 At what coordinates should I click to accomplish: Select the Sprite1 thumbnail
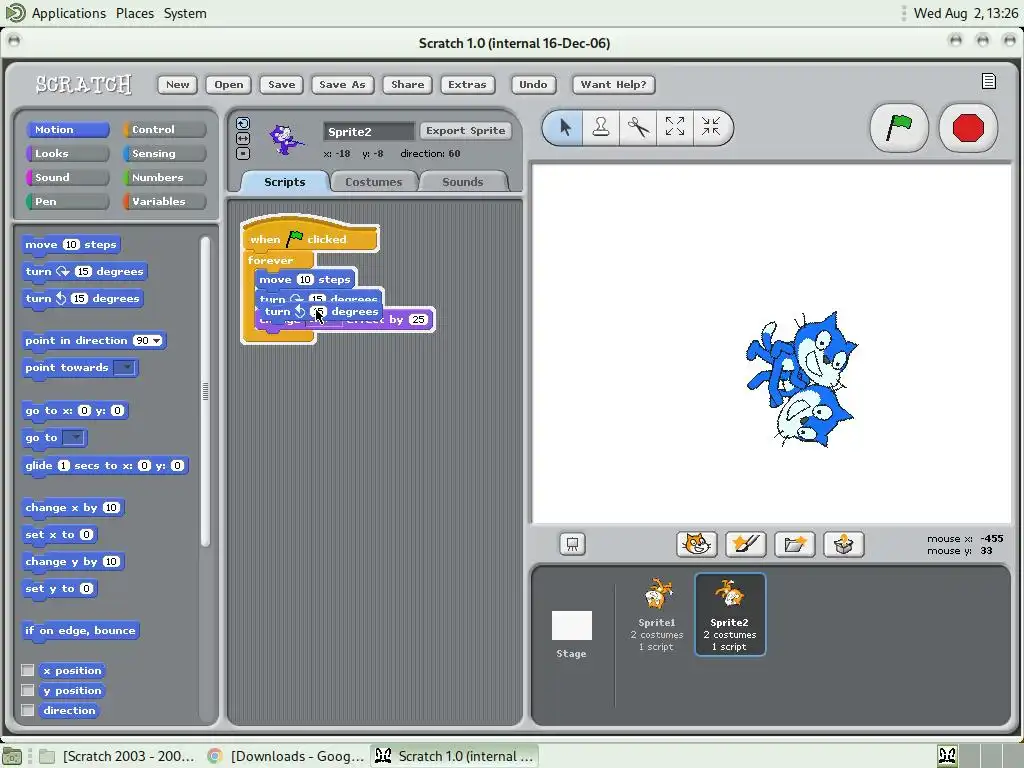coord(657,614)
